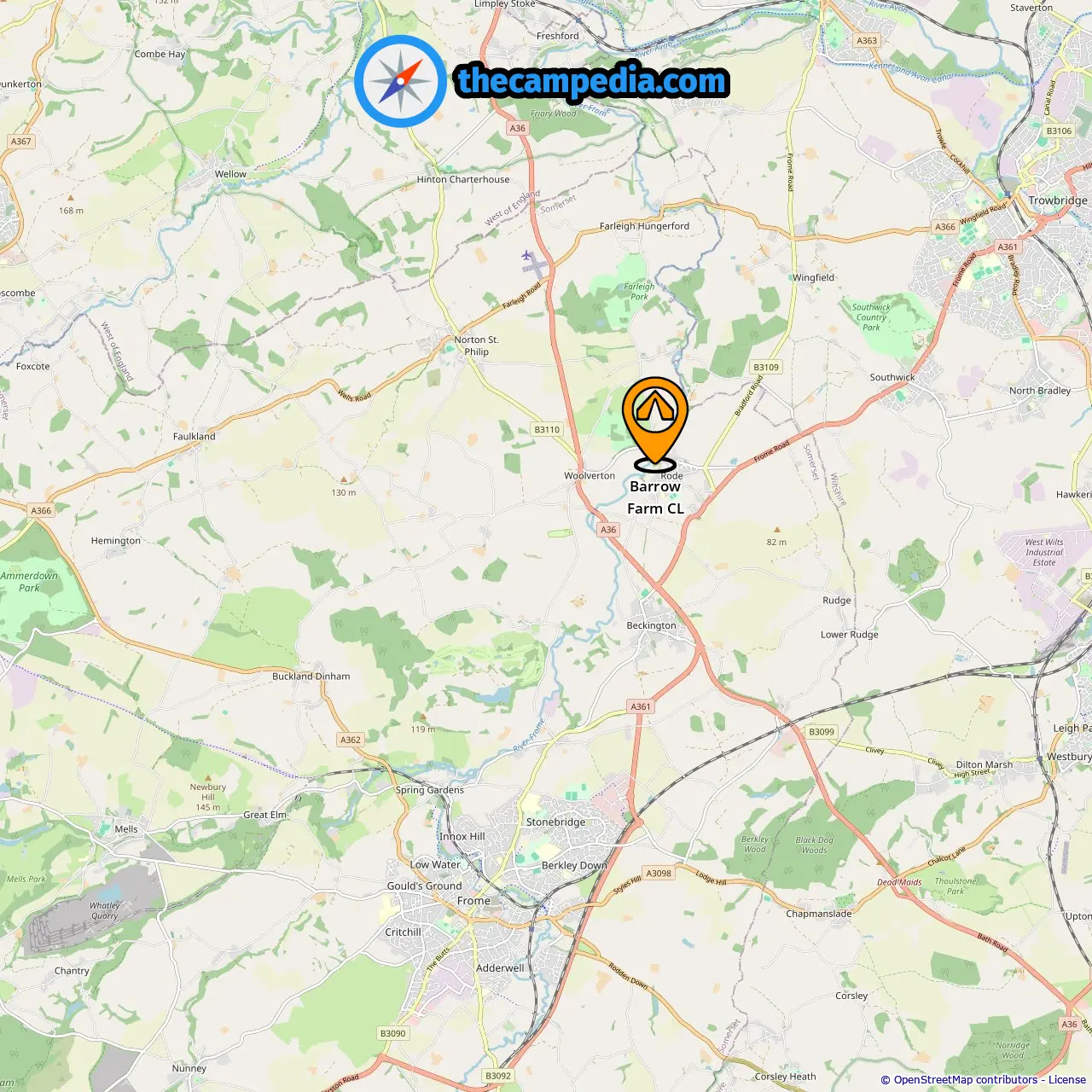Click the Barrow Farm CL label
The image size is (1092, 1092).
pyautogui.click(x=655, y=497)
